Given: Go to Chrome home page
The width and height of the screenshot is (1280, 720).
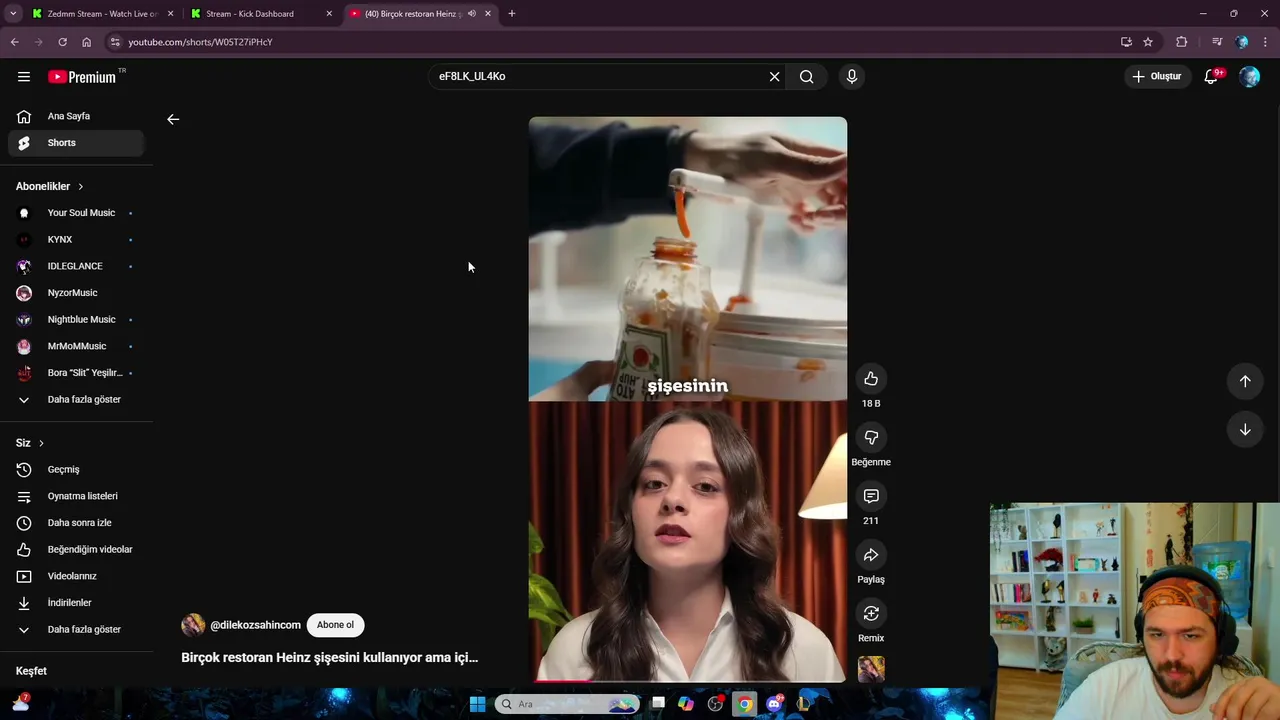Looking at the screenshot, I should click(86, 42).
